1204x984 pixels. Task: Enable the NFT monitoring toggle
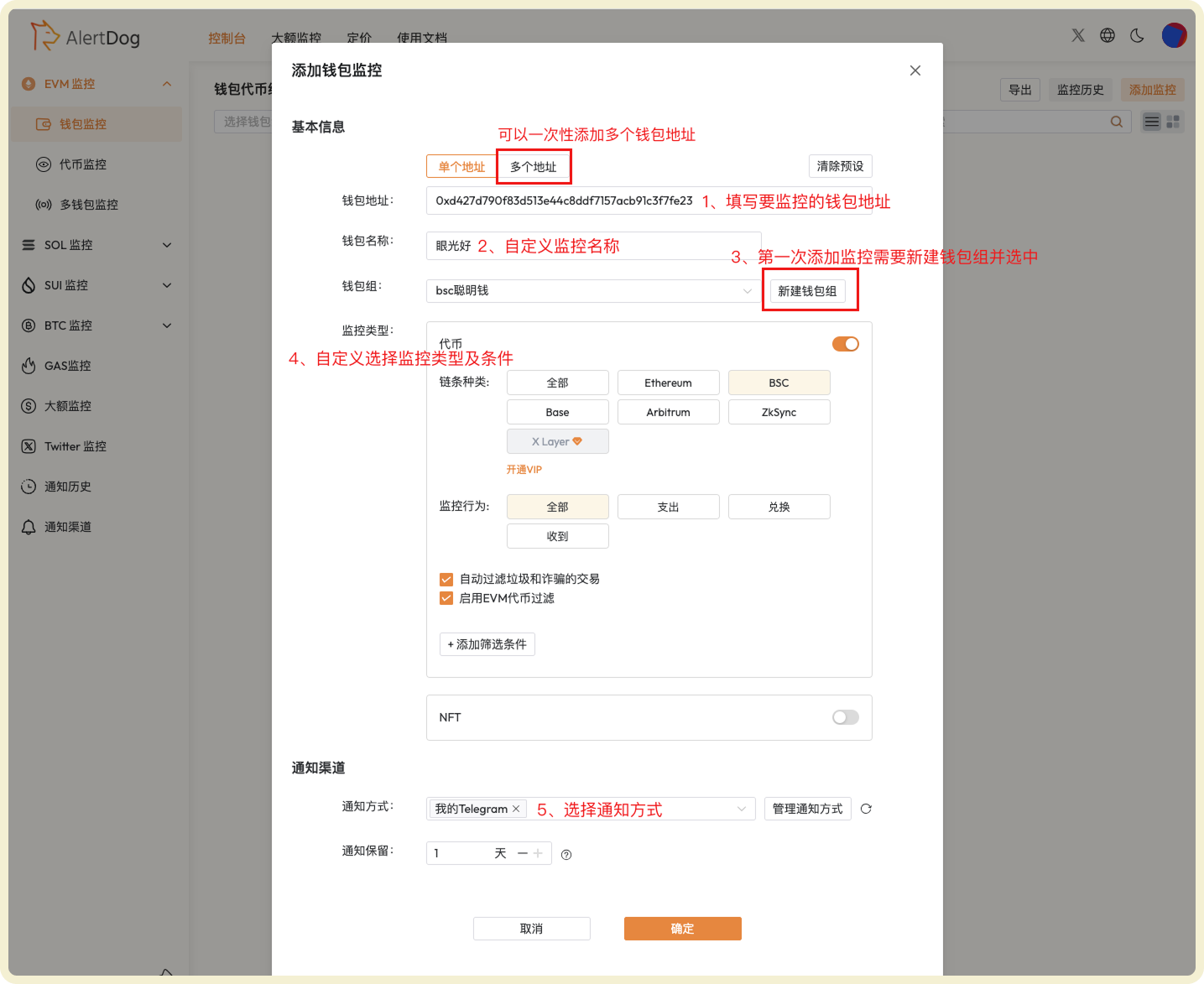click(x=845, y=717)
